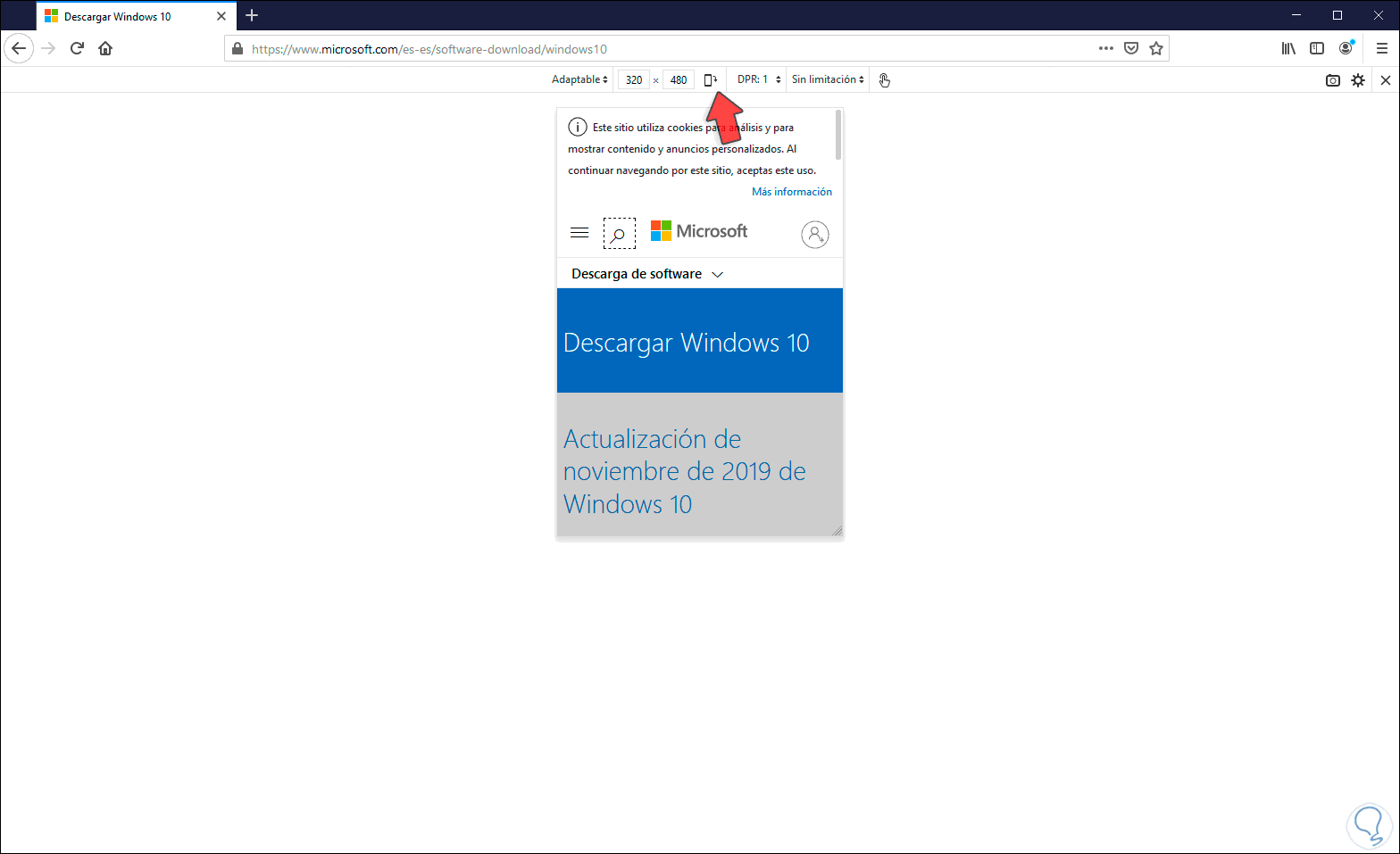
Task: Show the Firefox sidebars
Action: tap(1317, 48)
